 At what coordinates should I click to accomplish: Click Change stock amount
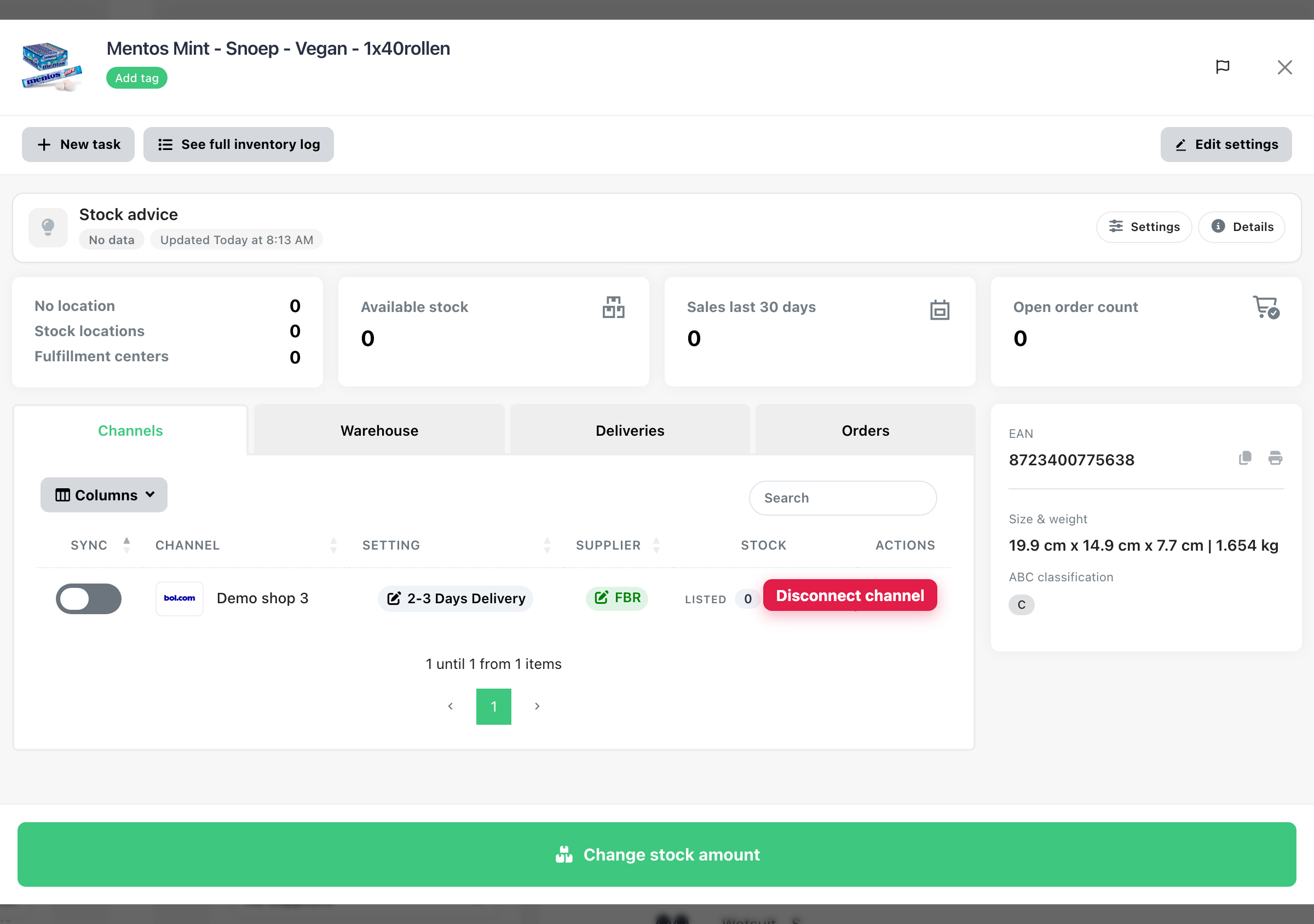[656, 854]
